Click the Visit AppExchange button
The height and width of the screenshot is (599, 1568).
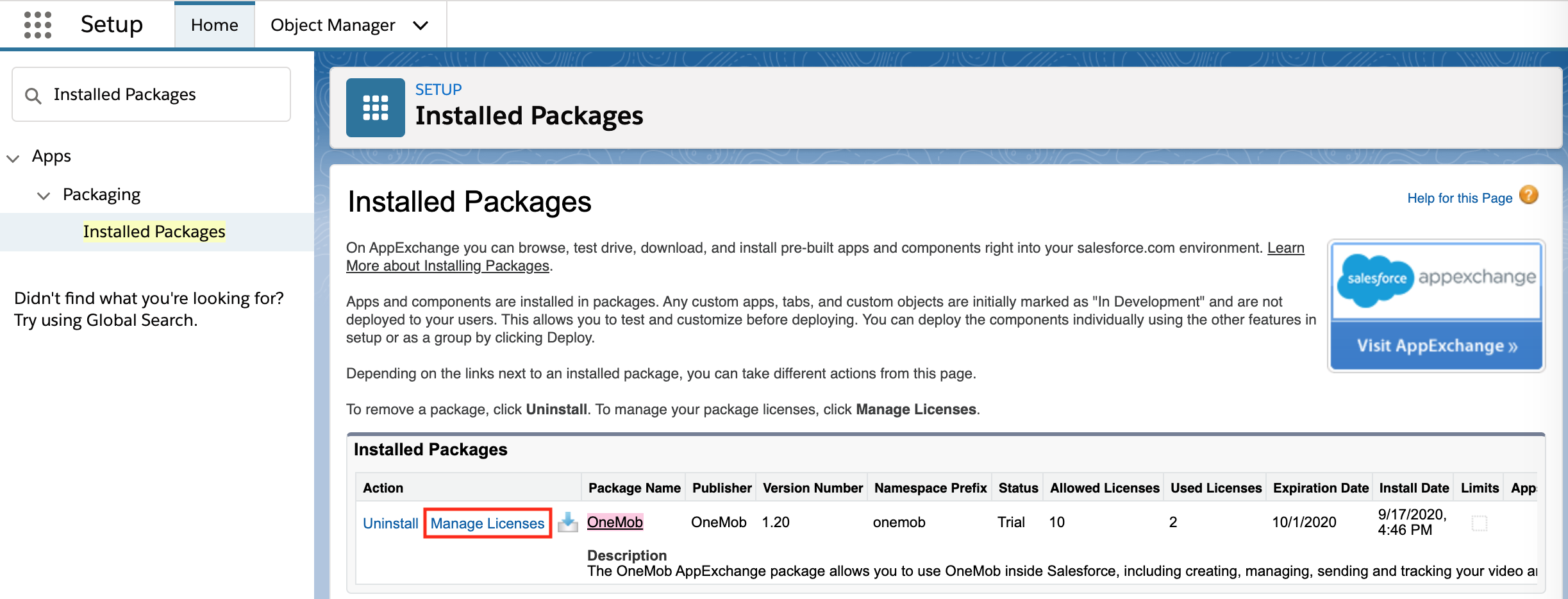[x=1436, y=346]
